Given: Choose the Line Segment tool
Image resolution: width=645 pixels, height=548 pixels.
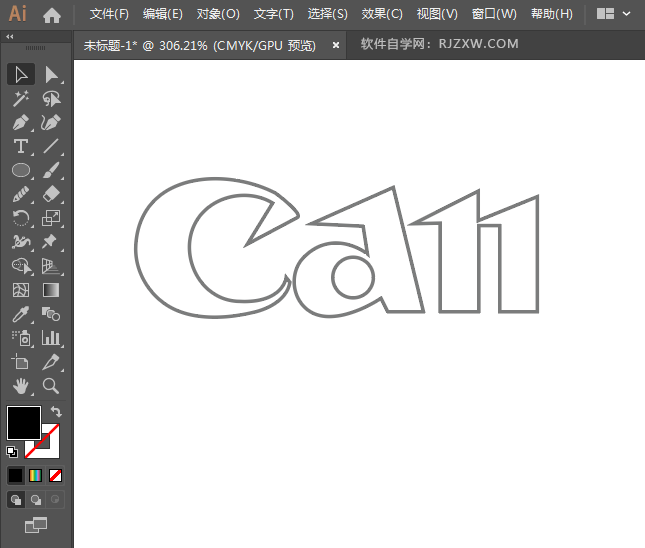Looking at the screenshot, I should 51,146.
